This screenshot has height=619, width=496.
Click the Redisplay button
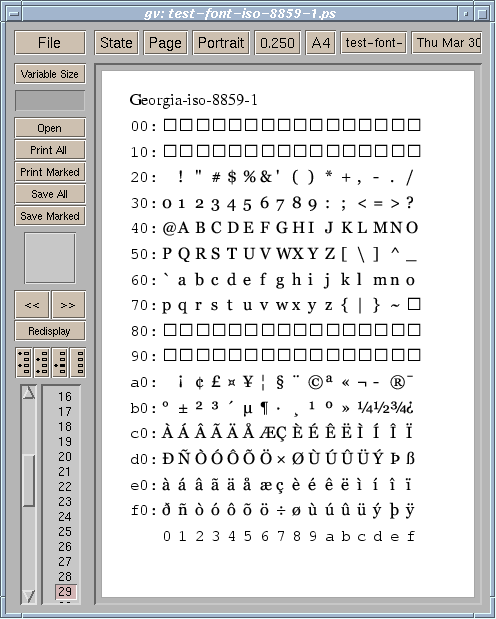click(50, 331)
